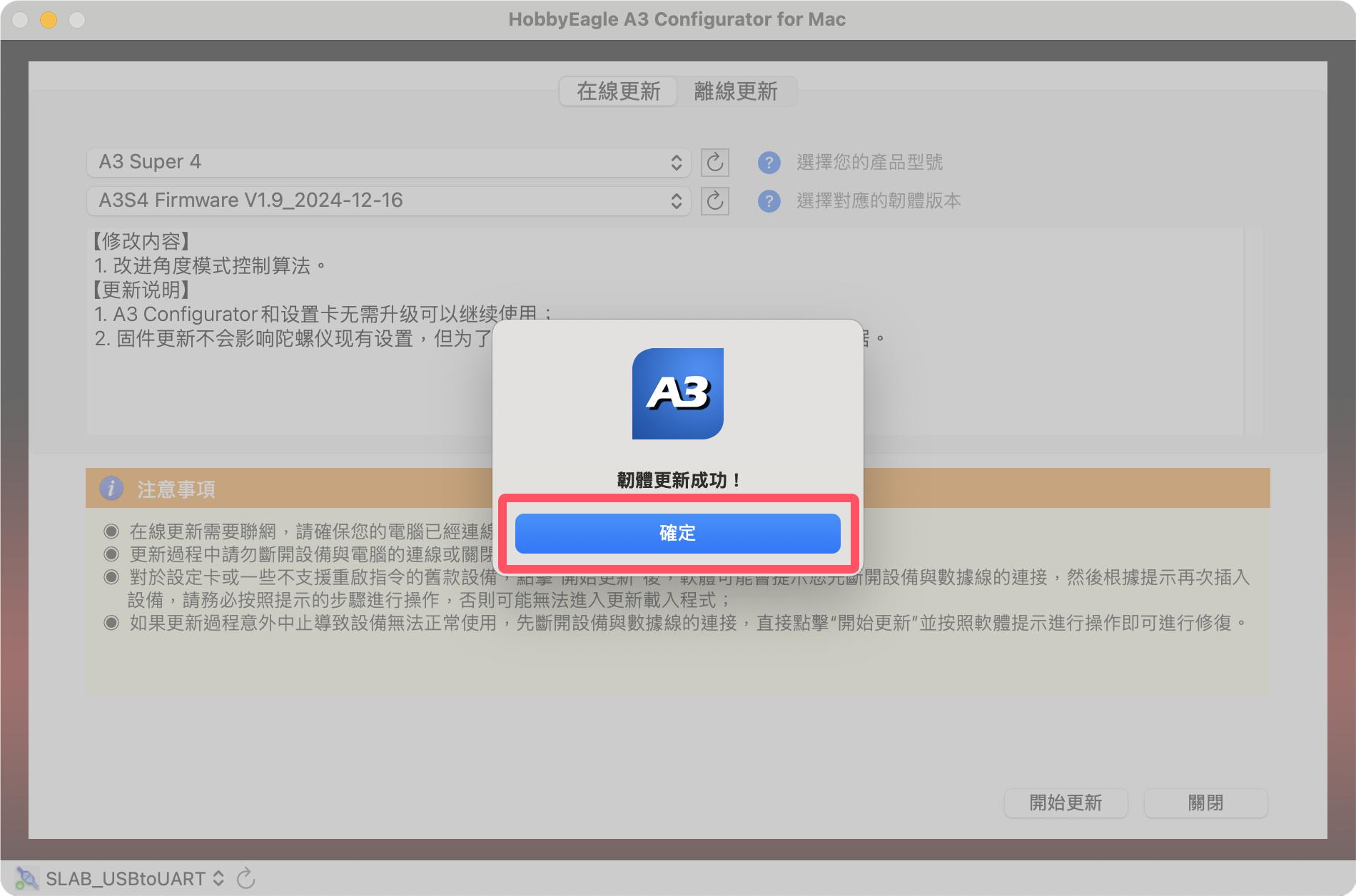The height and width of the screenshot is (896, 1356).
Task: Click the refresh icon beside the firmware version
Action: point(714,201)
